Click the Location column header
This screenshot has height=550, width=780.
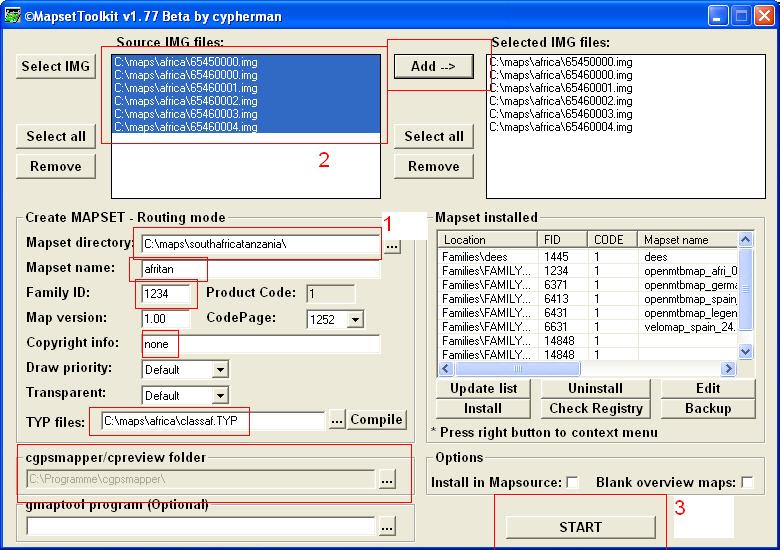[488, 240]
